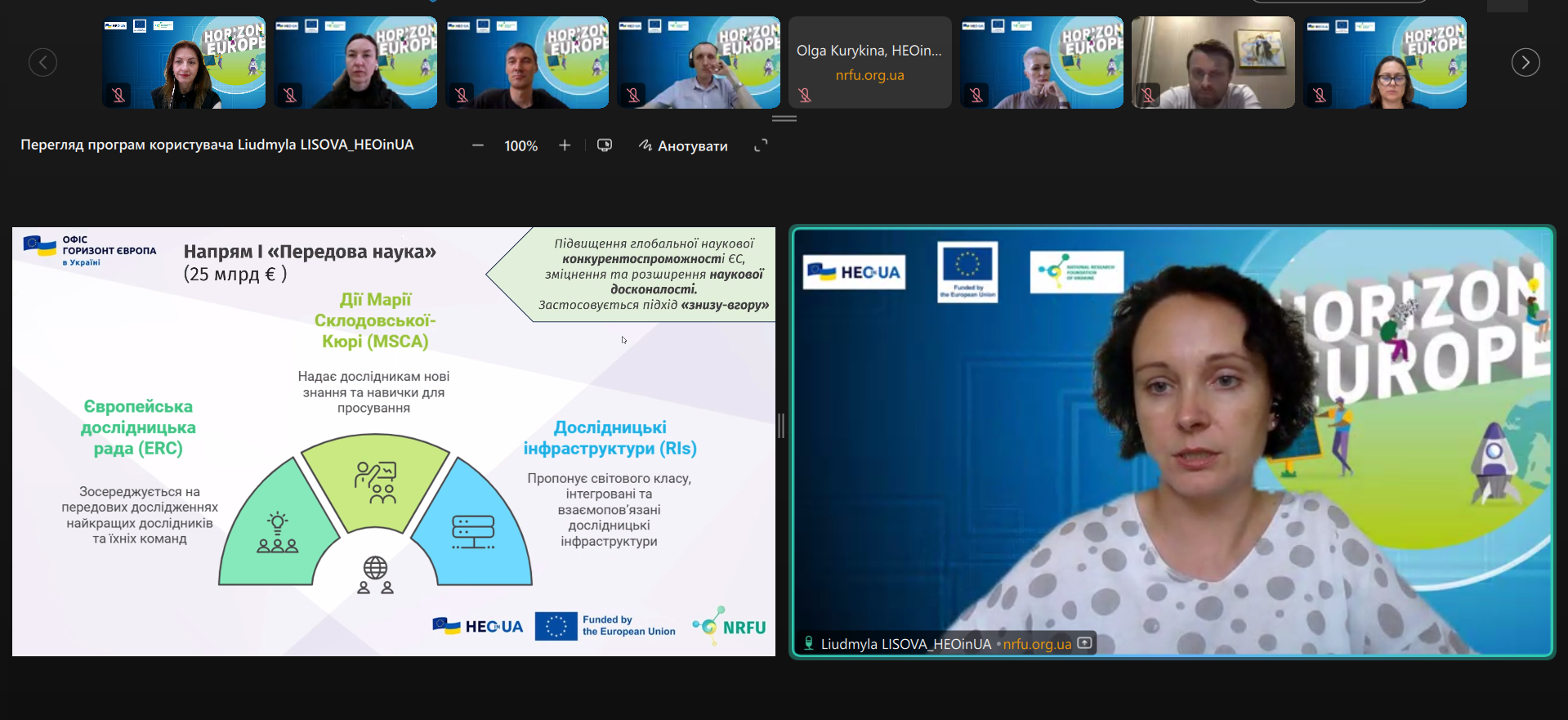Click muted mic icon on Olga Kurykina tile
Image resolution: width=1568 pixels, height=720 pixels.
pos(805,95)
